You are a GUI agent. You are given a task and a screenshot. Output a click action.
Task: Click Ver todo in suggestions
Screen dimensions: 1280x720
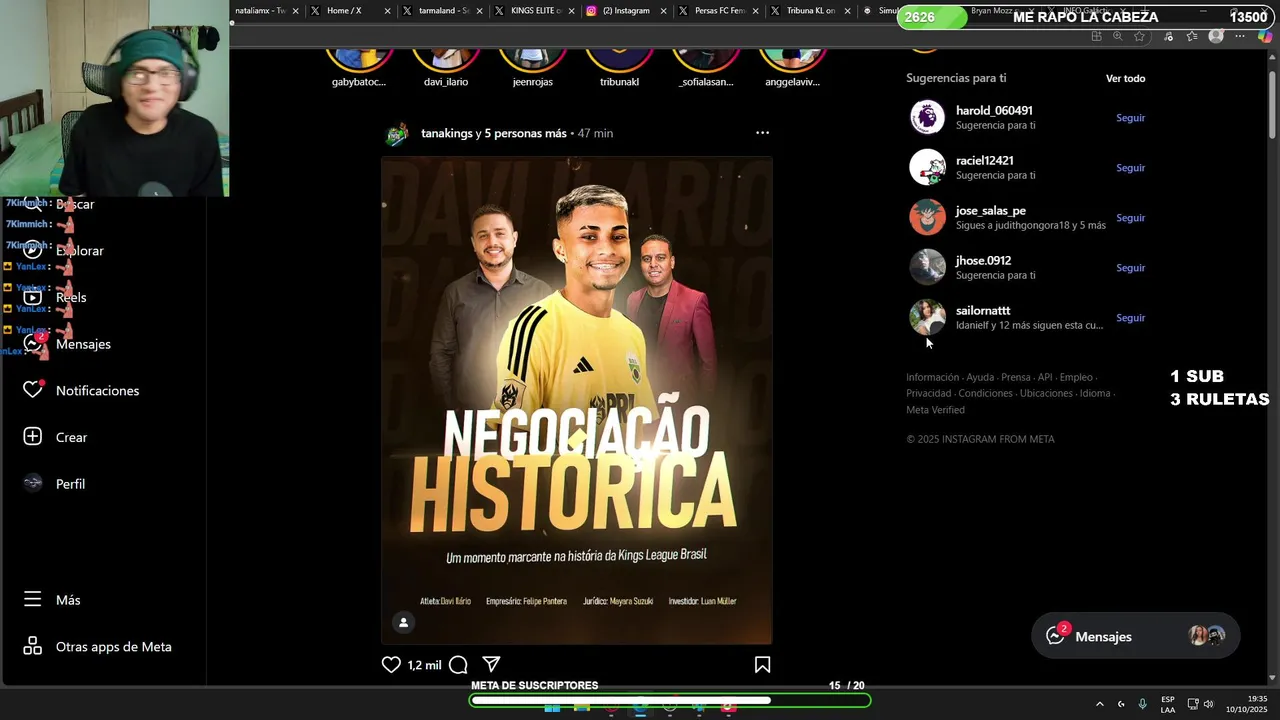tap(1125, 78)
